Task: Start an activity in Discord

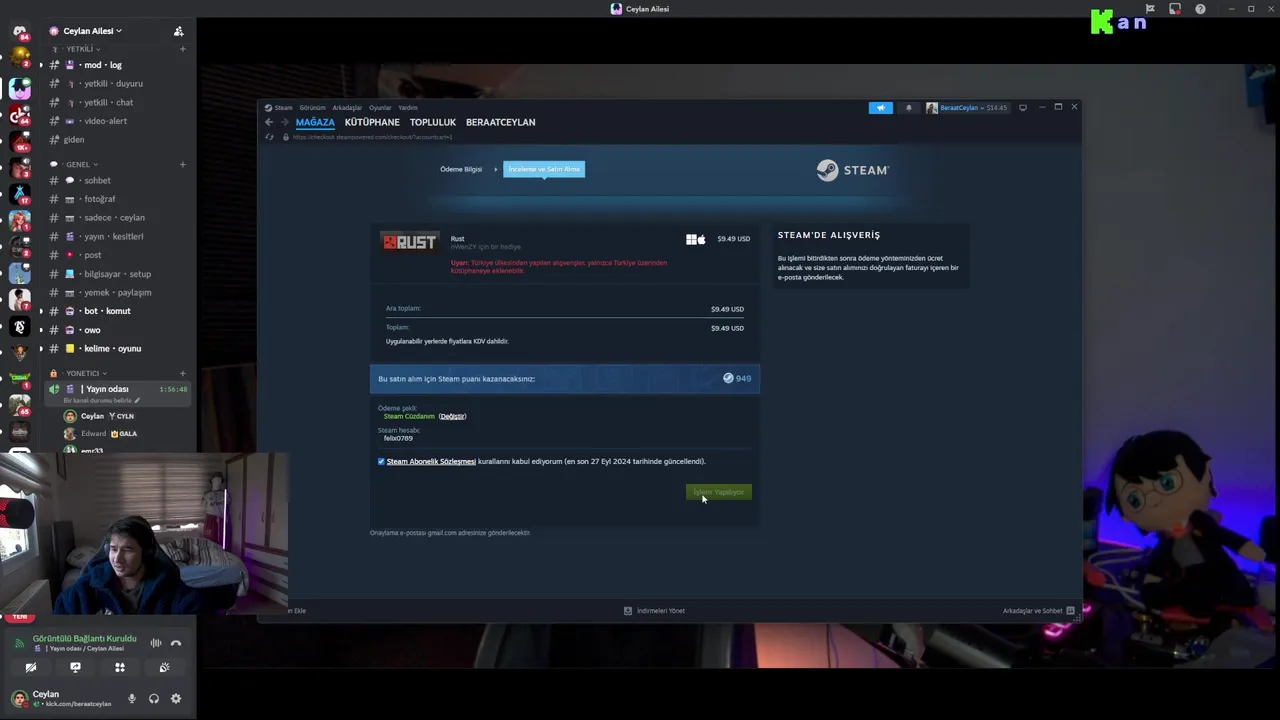Action: click(x=120, y=667)
